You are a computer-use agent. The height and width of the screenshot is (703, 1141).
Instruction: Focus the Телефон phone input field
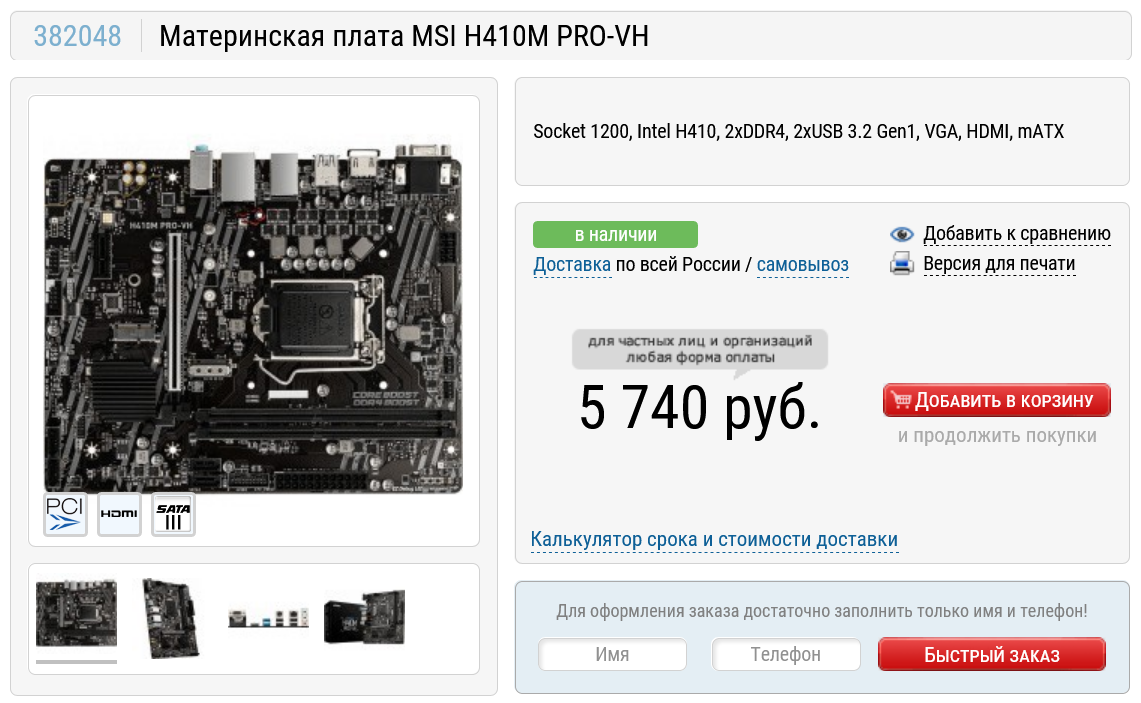point(786,654)
